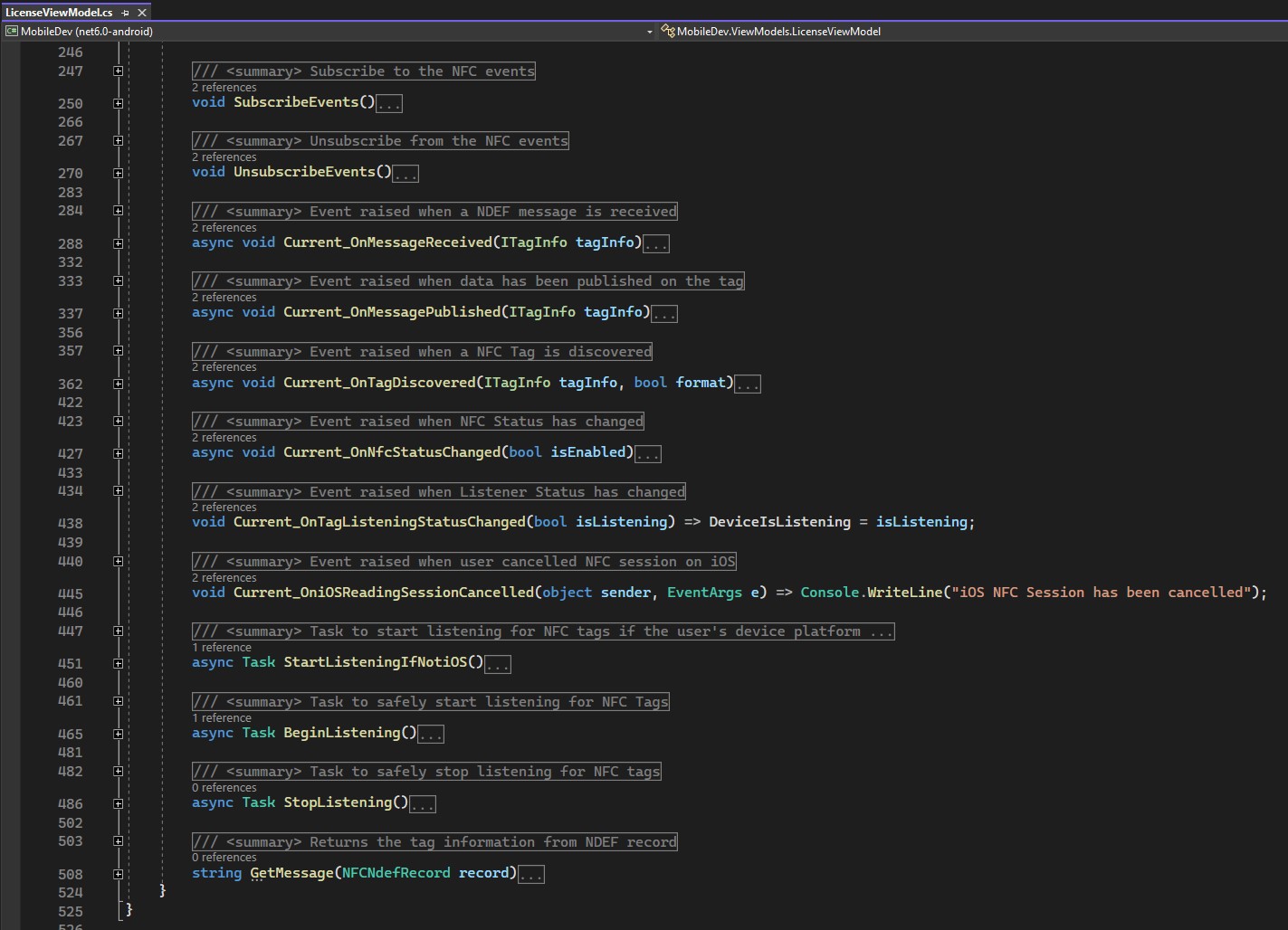This screenshot has height=930, width=1288.
Task: Click the Current_OniOSReadingSessionCancelled method name
Action: (x=384, y=593)
